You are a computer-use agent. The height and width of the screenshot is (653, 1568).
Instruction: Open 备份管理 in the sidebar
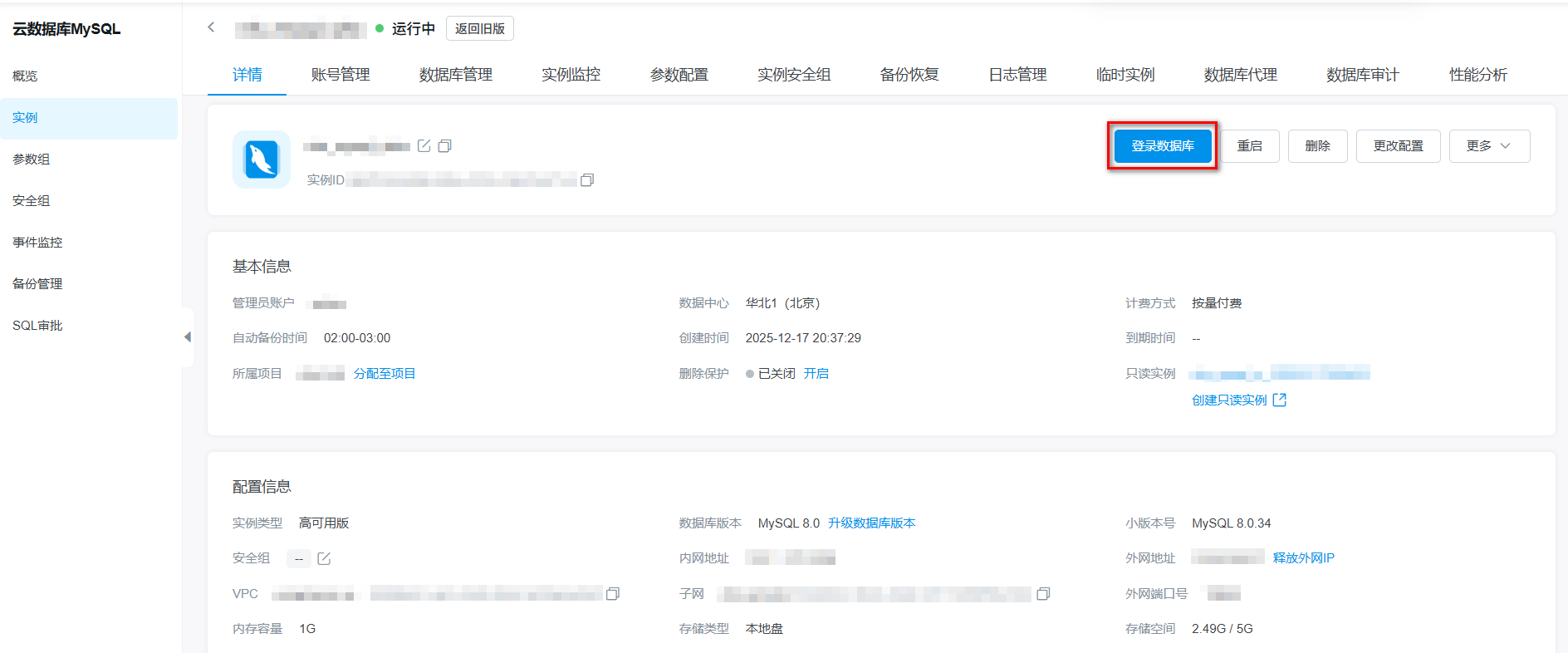(x=37, y=284)
